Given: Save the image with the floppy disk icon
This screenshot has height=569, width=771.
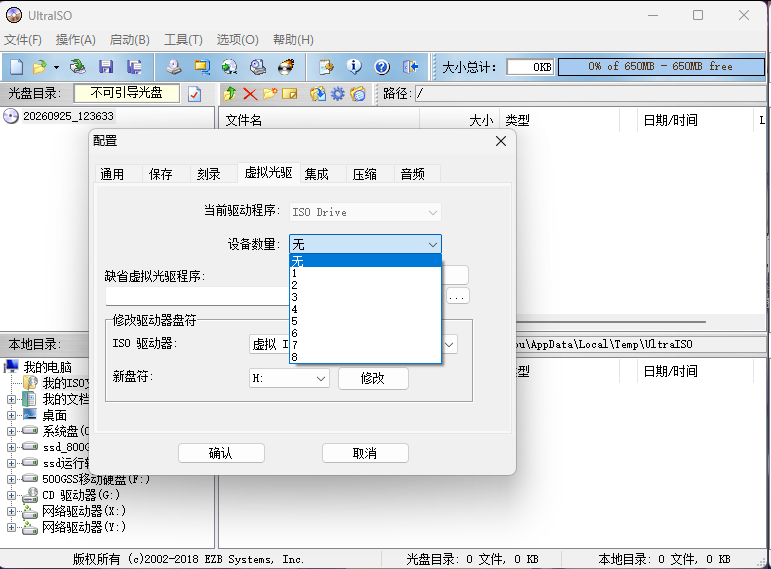Looking at the screenshot, I should [x=106, y=66].
